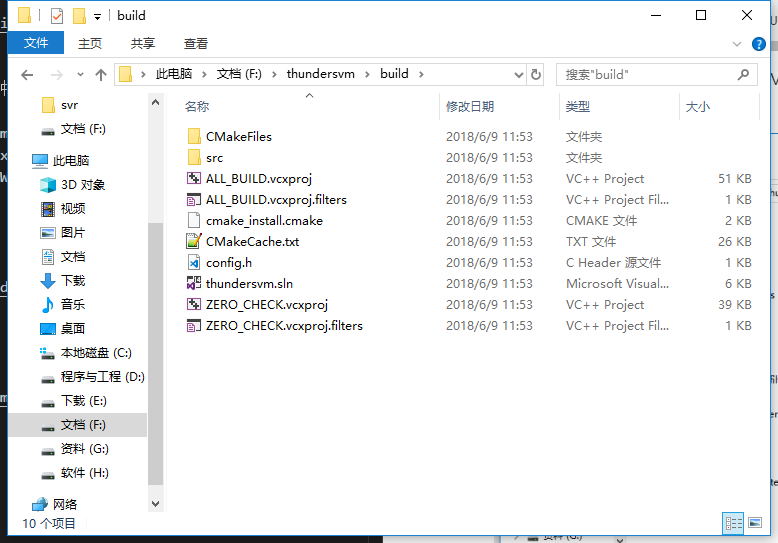Switch to the 查看 ribbon tab
This screenshot has height=543, width=778.
click(196, 44)
